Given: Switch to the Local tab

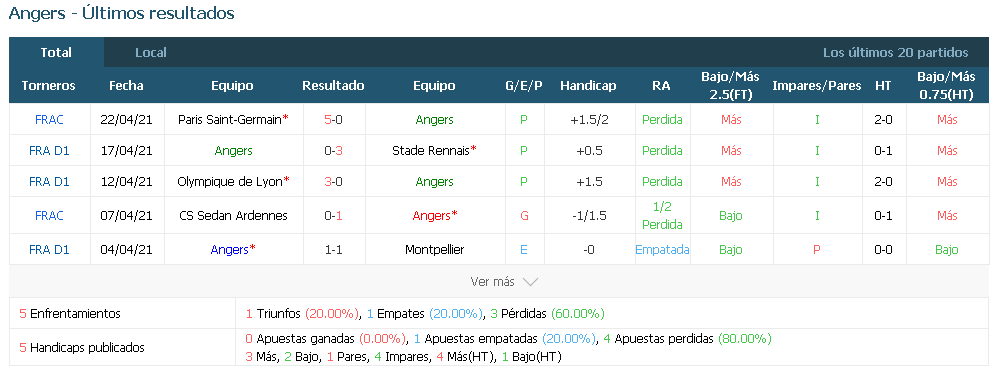Looking at the screenshot, I should 151,53.
